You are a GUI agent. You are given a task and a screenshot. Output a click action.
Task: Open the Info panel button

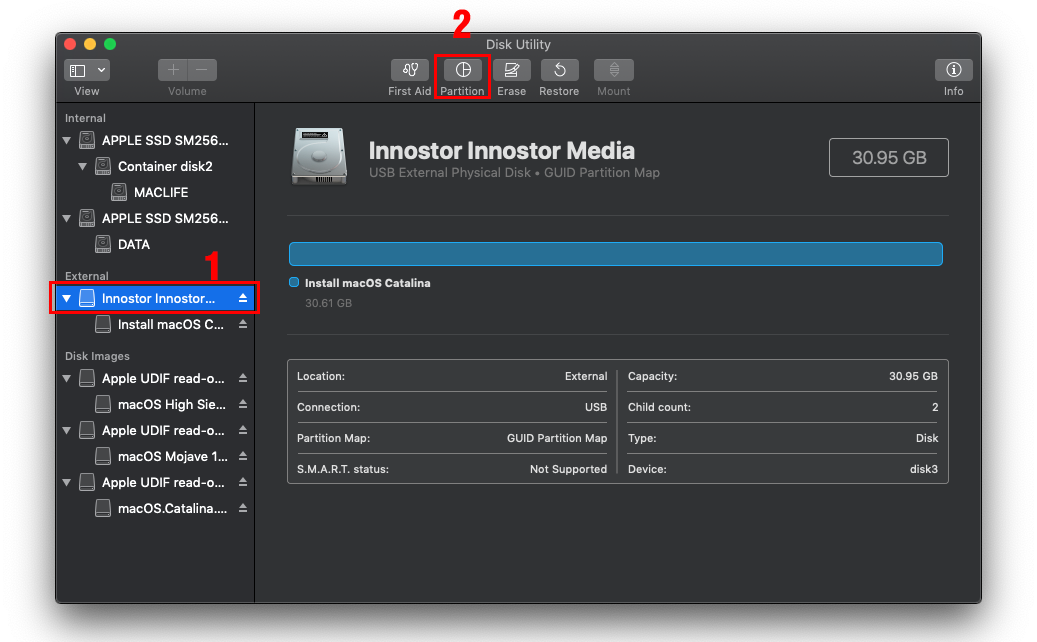953,70
